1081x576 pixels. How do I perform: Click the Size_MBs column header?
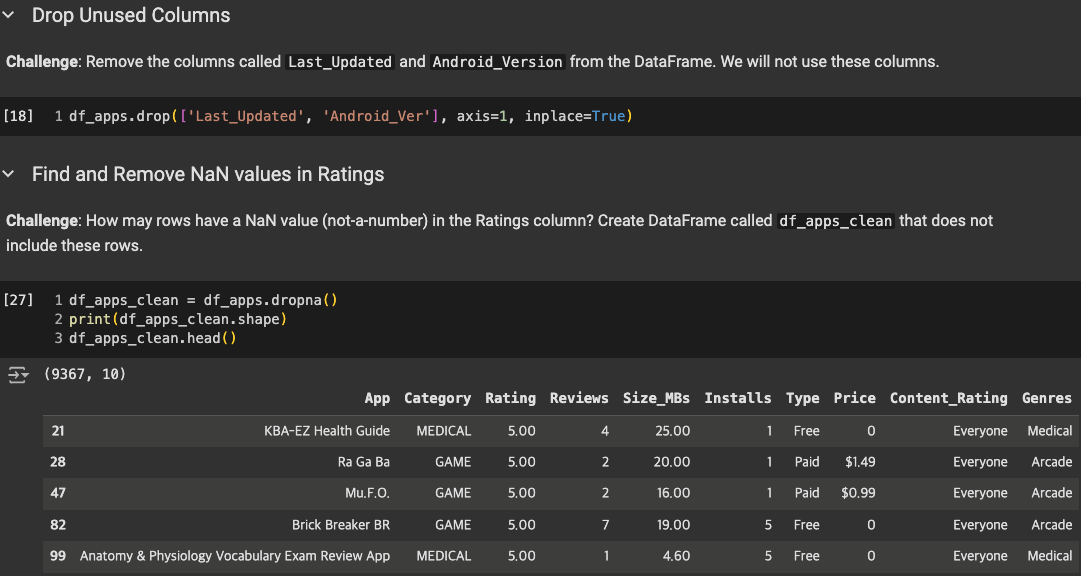[x=656, y=398]
